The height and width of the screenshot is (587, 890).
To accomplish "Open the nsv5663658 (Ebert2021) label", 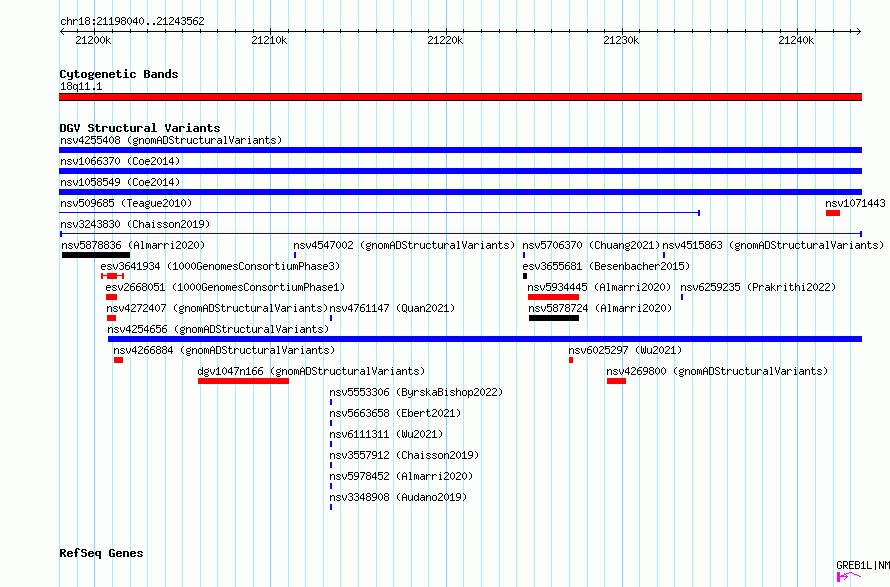I will pos(395,413).
